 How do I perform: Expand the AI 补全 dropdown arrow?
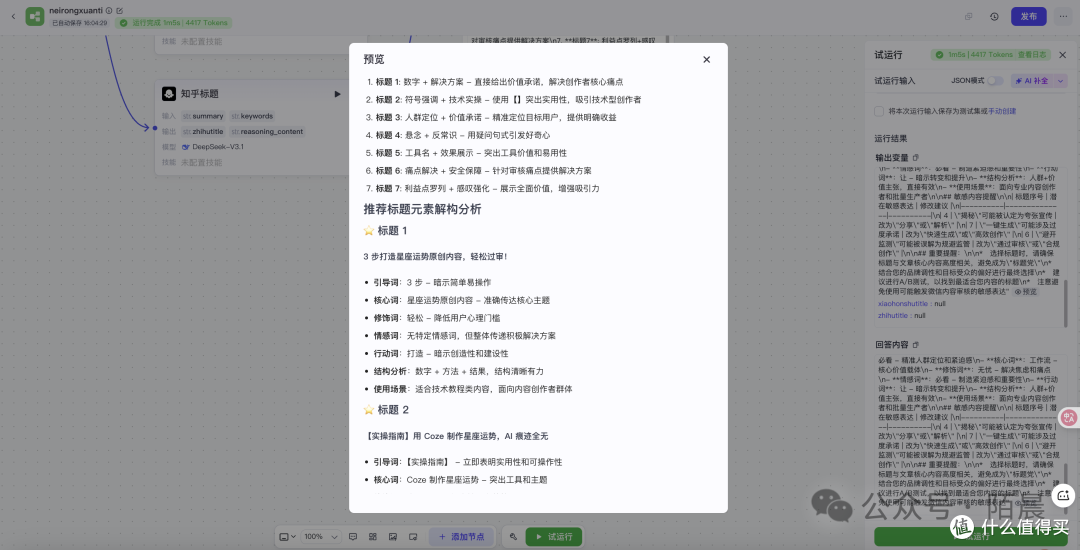pos(1060,81)
